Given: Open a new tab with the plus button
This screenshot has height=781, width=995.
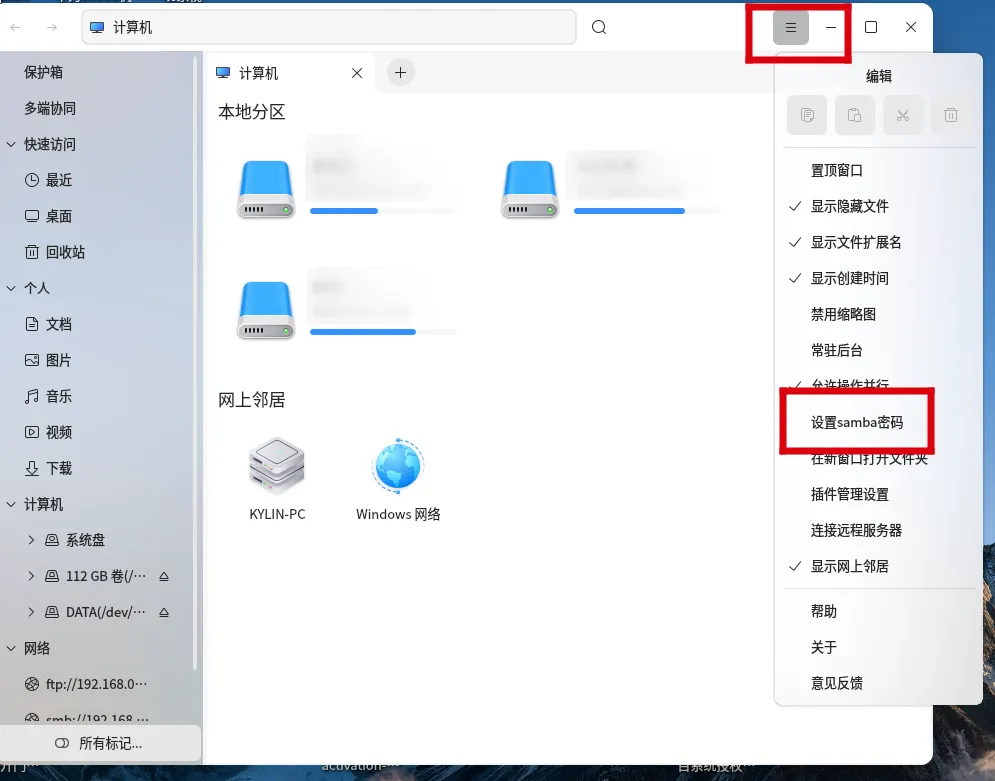Looking at the screenshot, I should coord(401,72).
